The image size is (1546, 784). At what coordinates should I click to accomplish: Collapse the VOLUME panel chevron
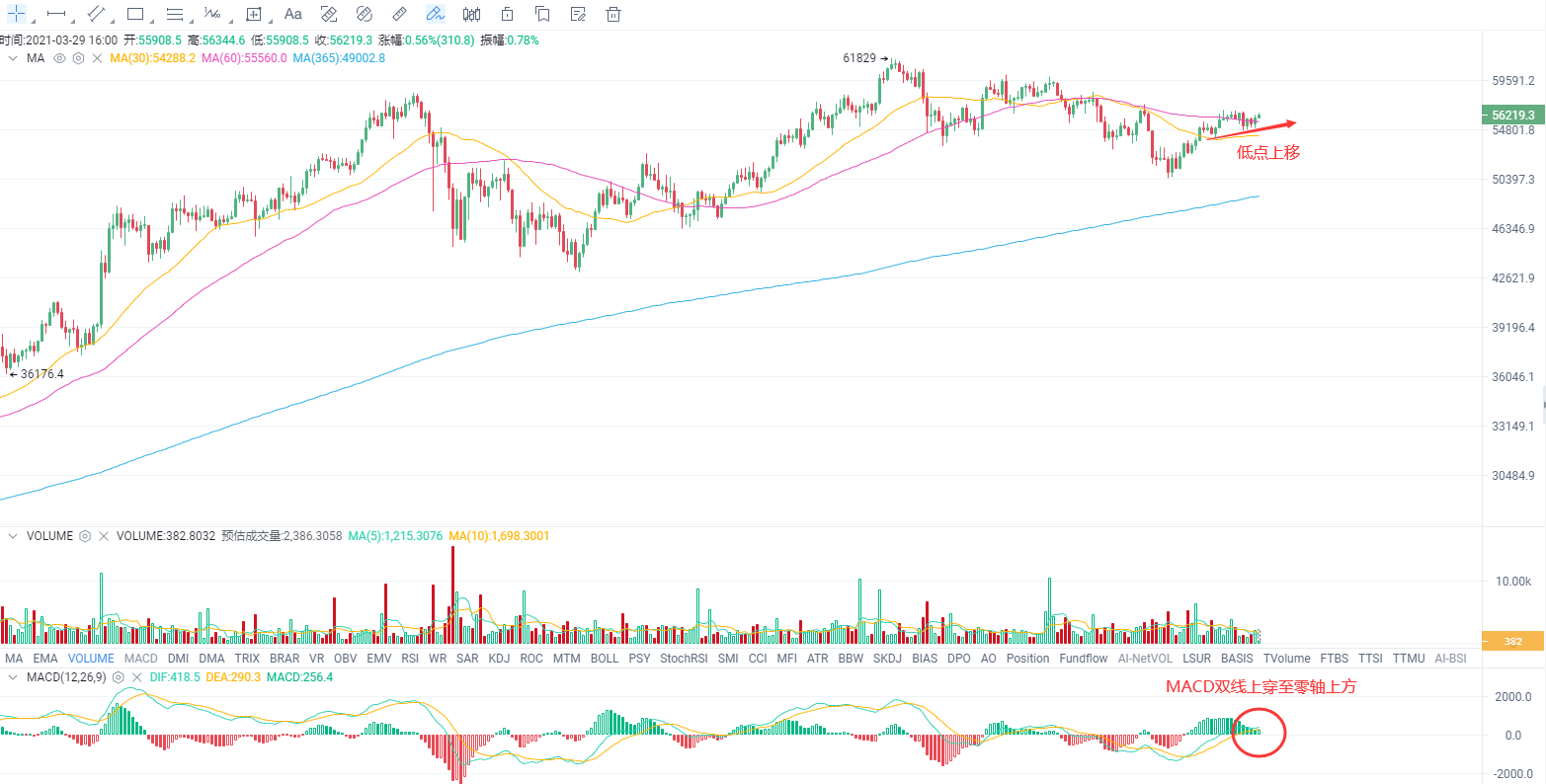coord(13,536)
